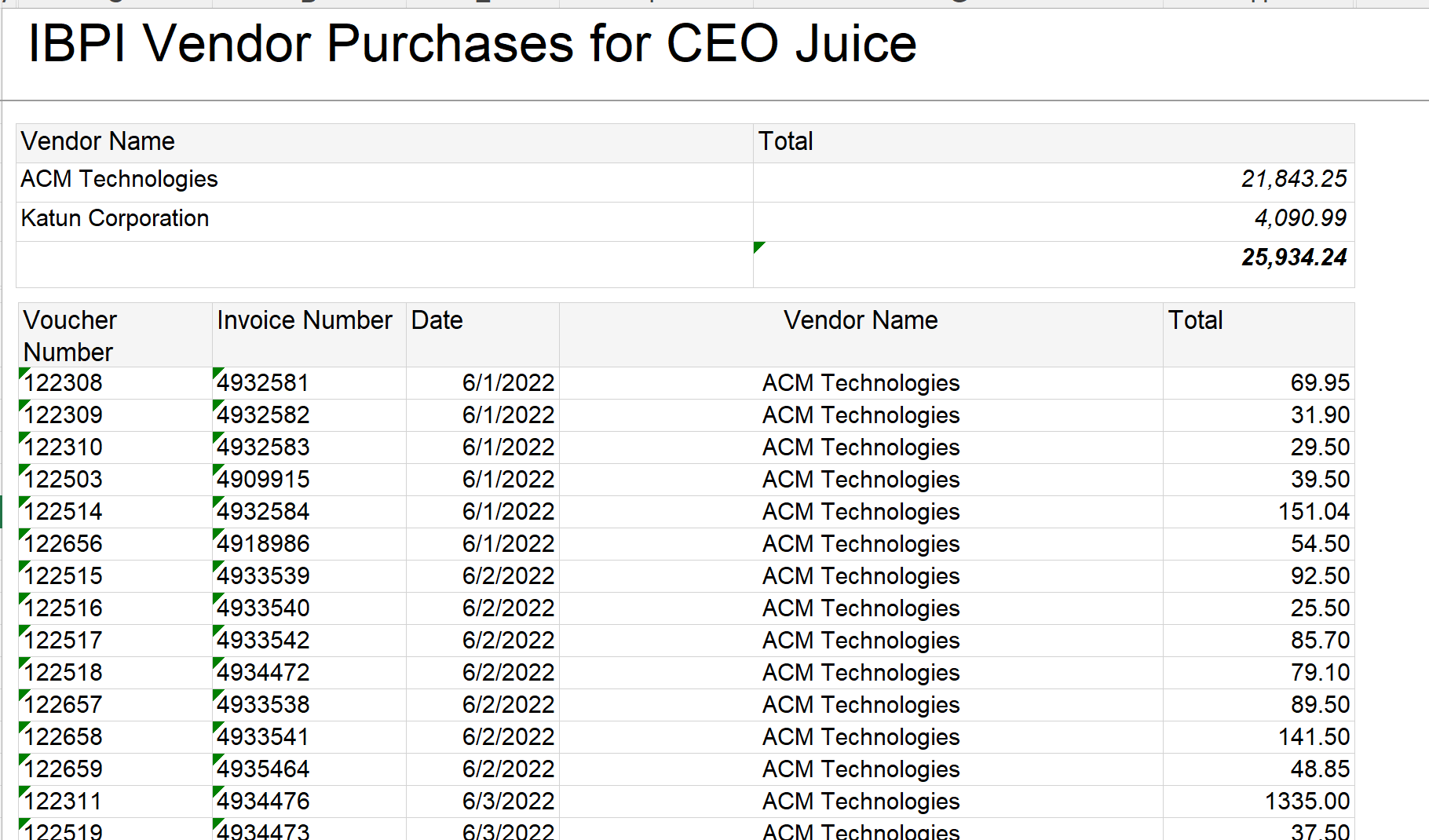Select voucher number 122518
The height and width of the screenshot is (840, 1429).
(64, 673)
